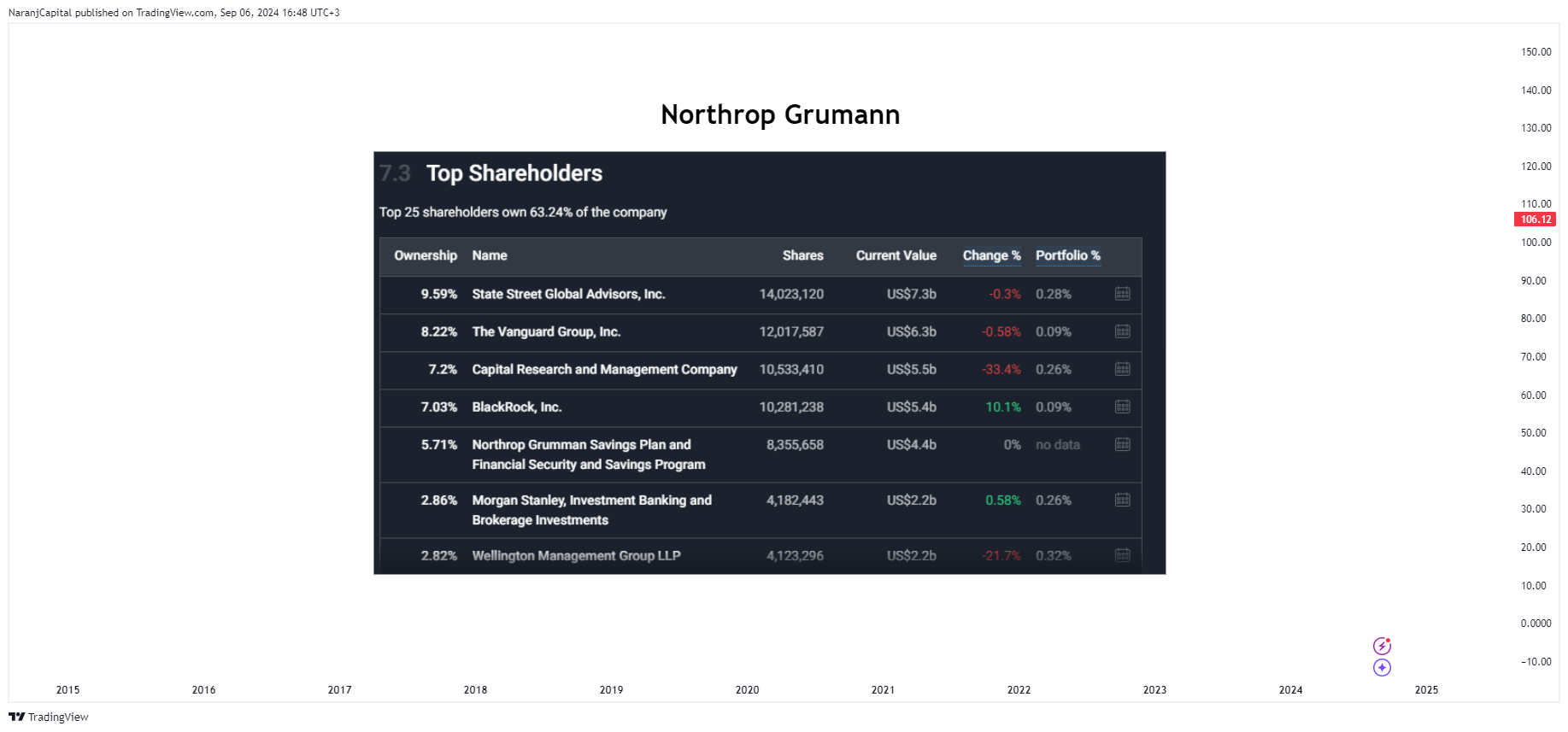Click the no data portfolio cell

1058,444
